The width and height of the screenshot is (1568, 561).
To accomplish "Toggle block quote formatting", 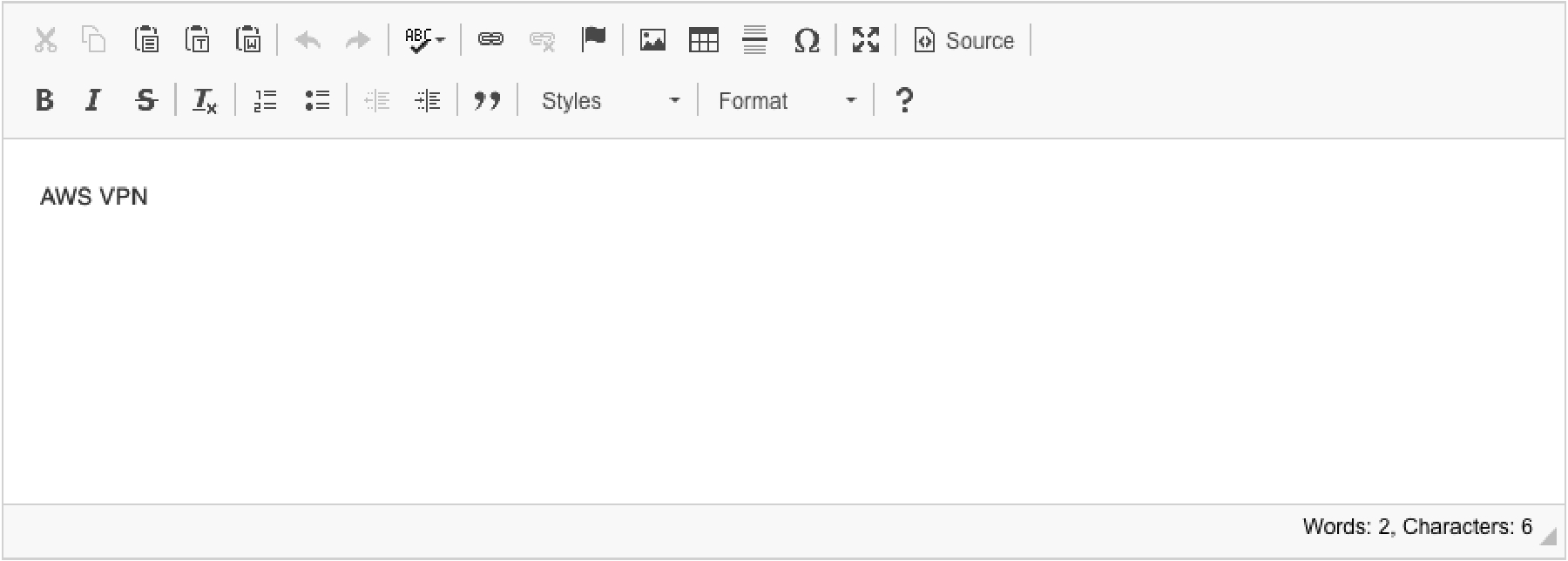I will [487, 101].
